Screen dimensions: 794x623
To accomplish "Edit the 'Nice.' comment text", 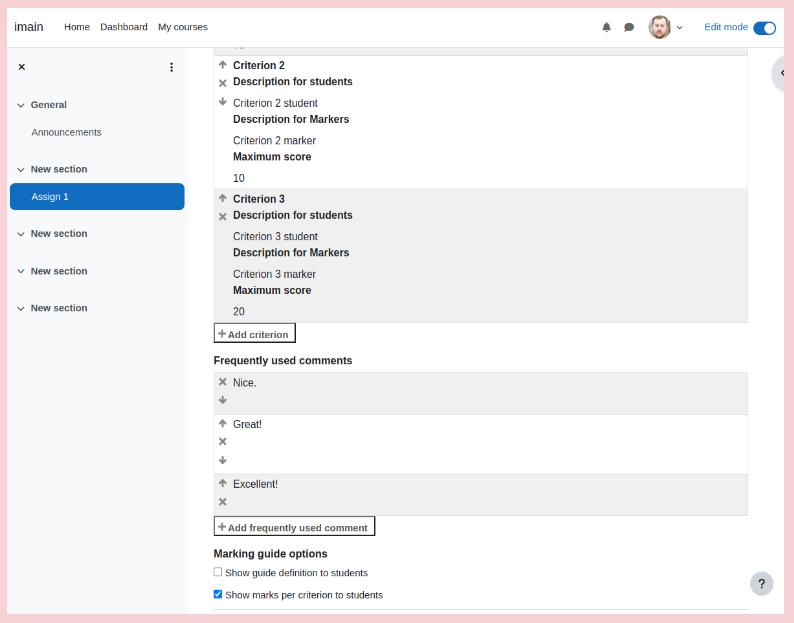I will click(245, 383).
